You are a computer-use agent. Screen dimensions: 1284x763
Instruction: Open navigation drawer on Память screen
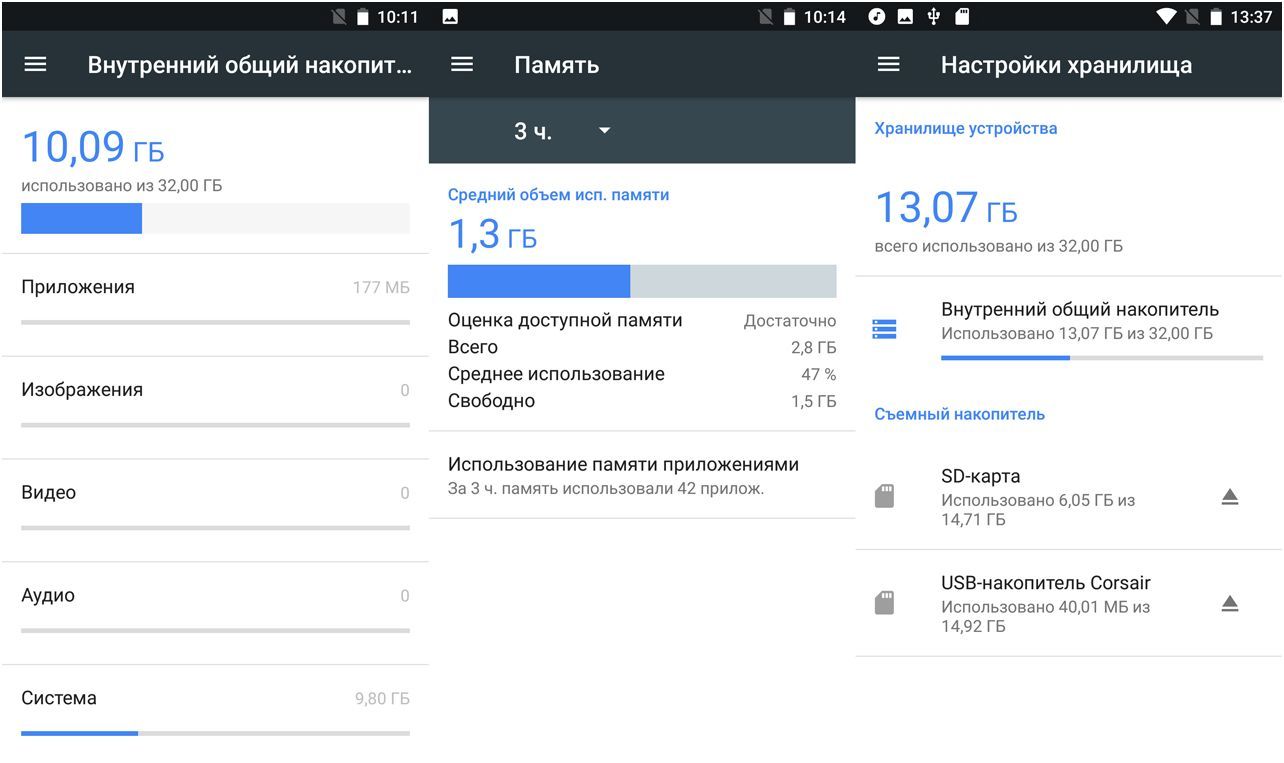(461, 64)
